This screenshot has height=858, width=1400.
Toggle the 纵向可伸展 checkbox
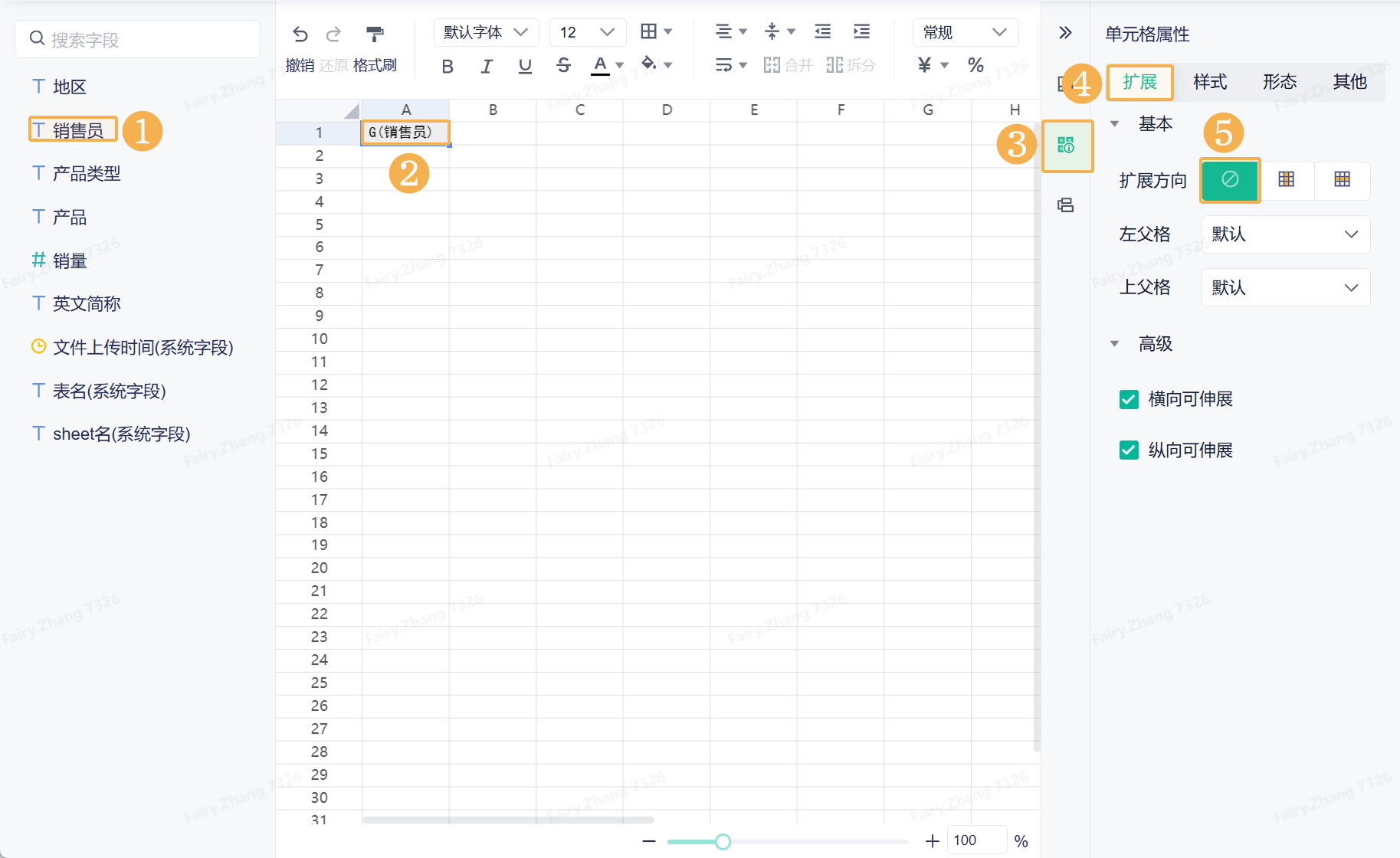tap(1129, 450)
